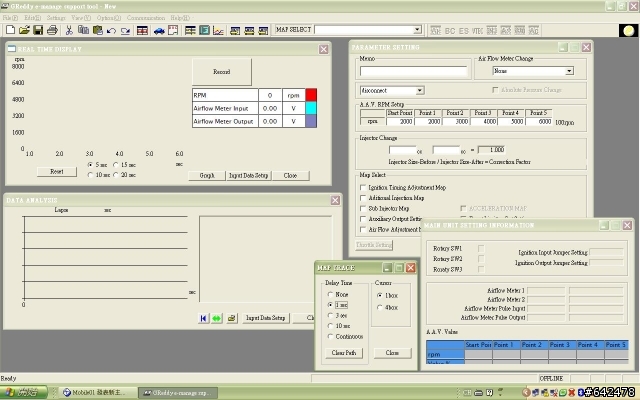Click the first yellow unit icon

pyautogui.click(x=235, y=31)
